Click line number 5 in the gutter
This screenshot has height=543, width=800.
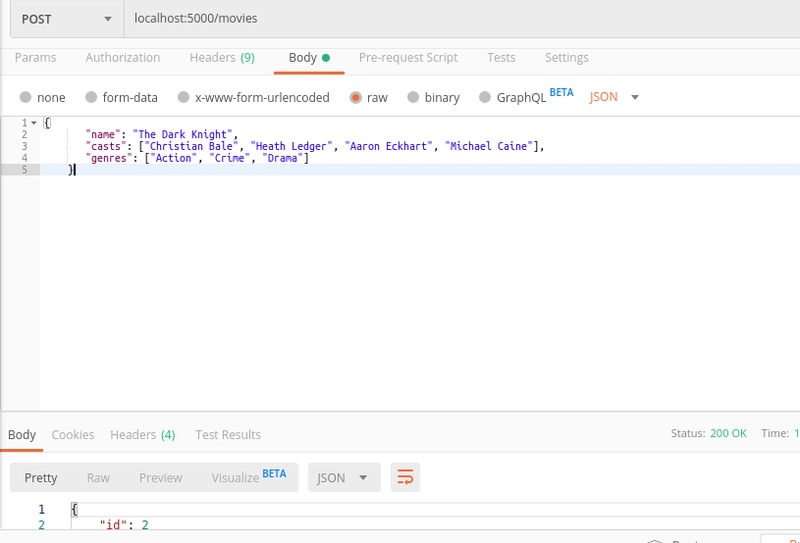pyautogui.click(x=24, y=170)
